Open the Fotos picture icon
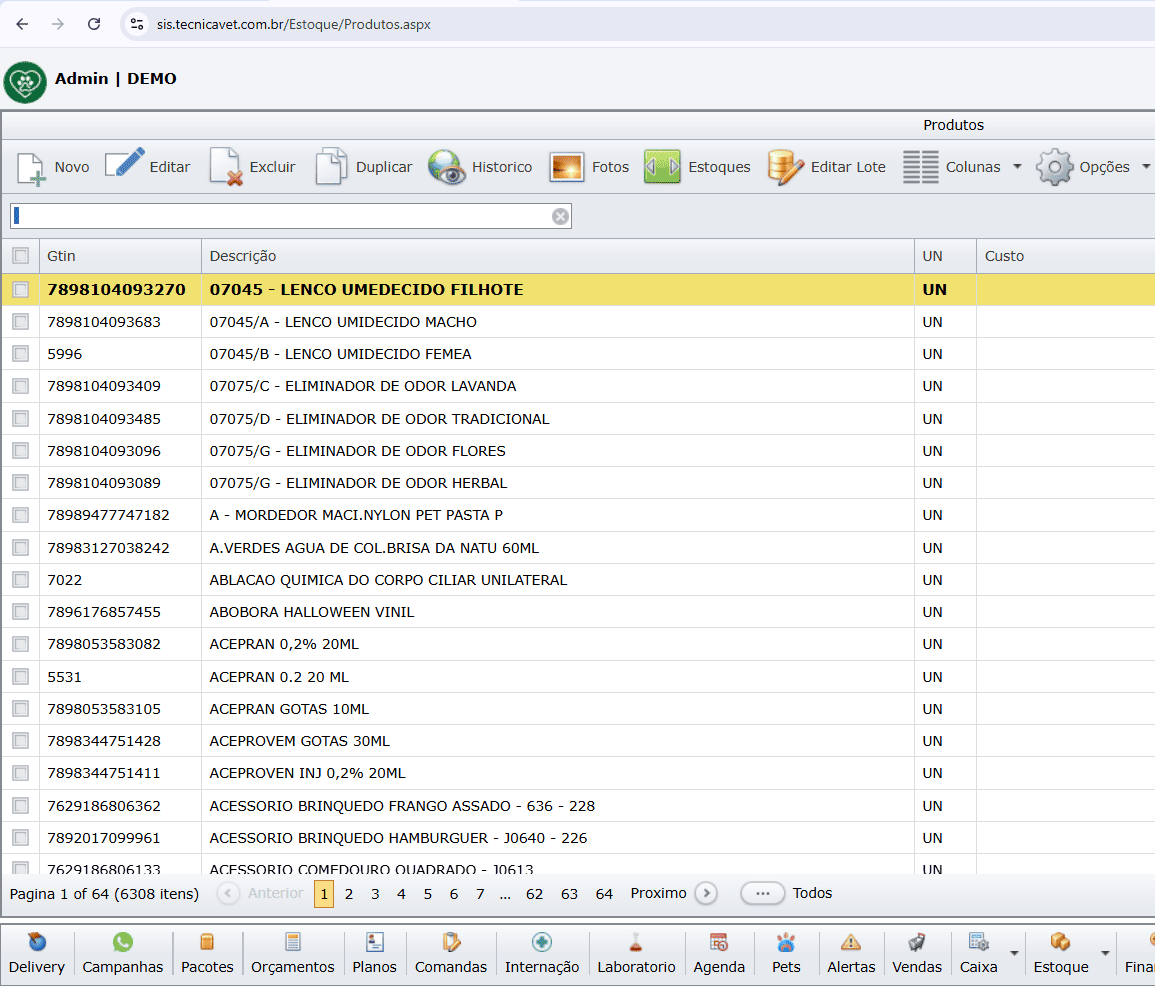This screenshot has height=988, width=1155. coord(567,167)
